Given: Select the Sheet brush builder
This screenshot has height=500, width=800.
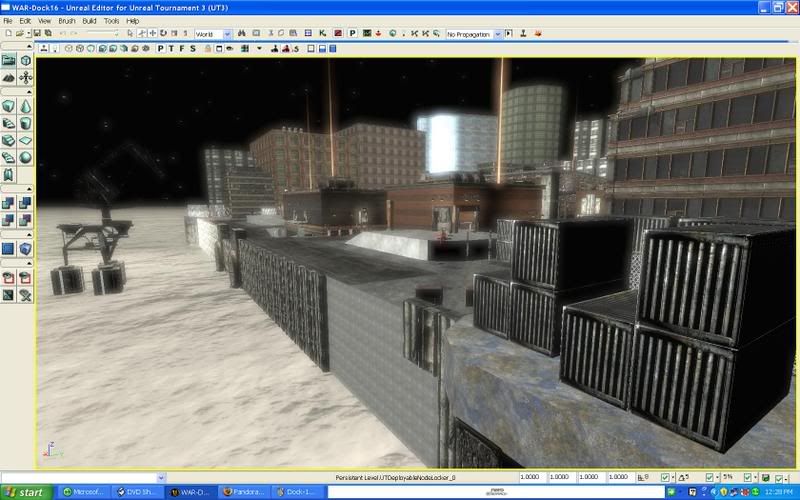Looking at the screenshot, I should tap(26, 140).
